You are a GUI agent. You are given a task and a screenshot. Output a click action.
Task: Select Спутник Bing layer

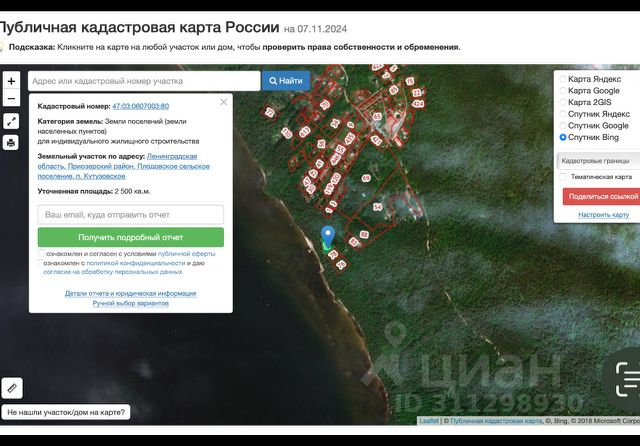562,138
